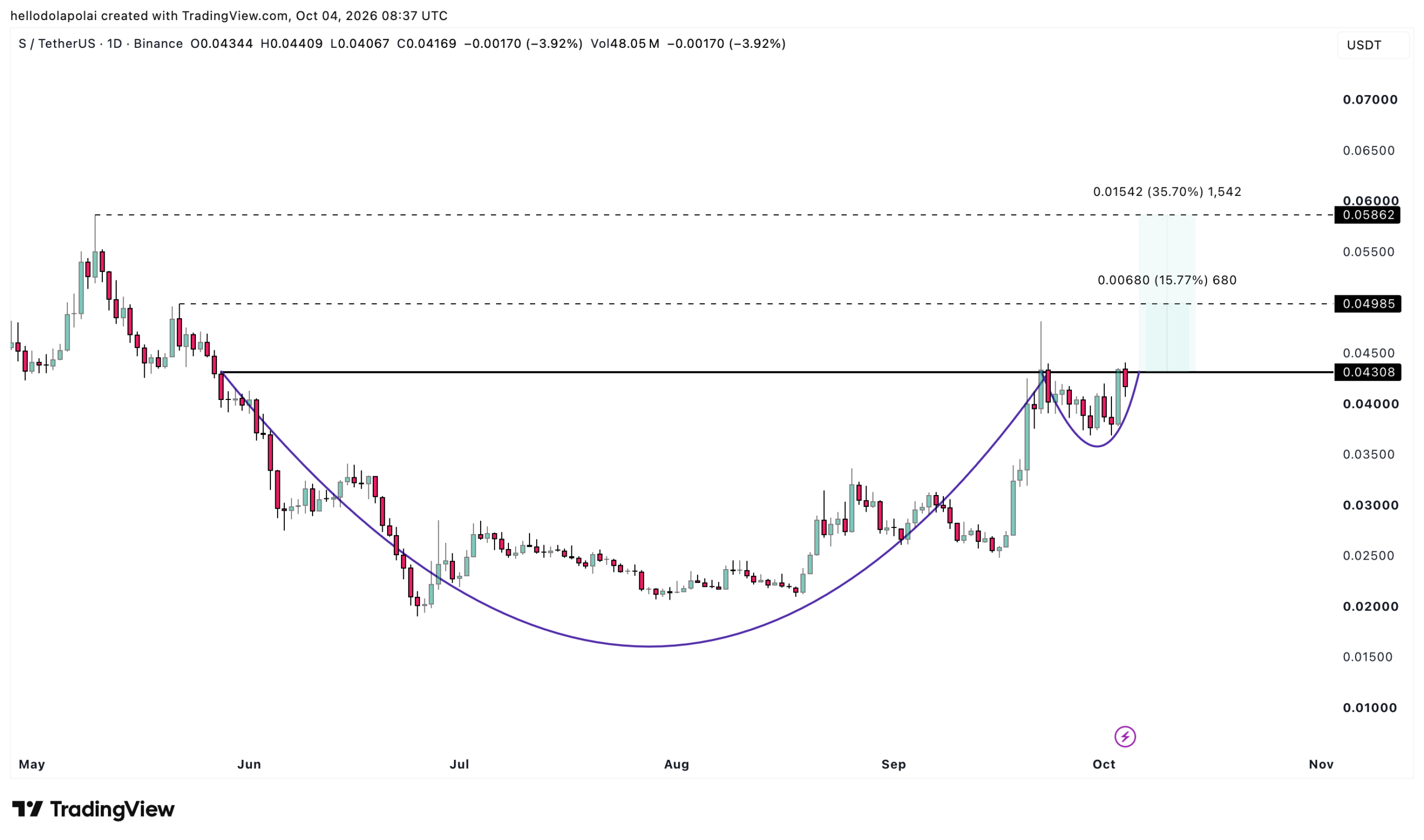Click the 0.01000 price axis tick
This screenshot has width=1424, height=840.
[1369, 708]
